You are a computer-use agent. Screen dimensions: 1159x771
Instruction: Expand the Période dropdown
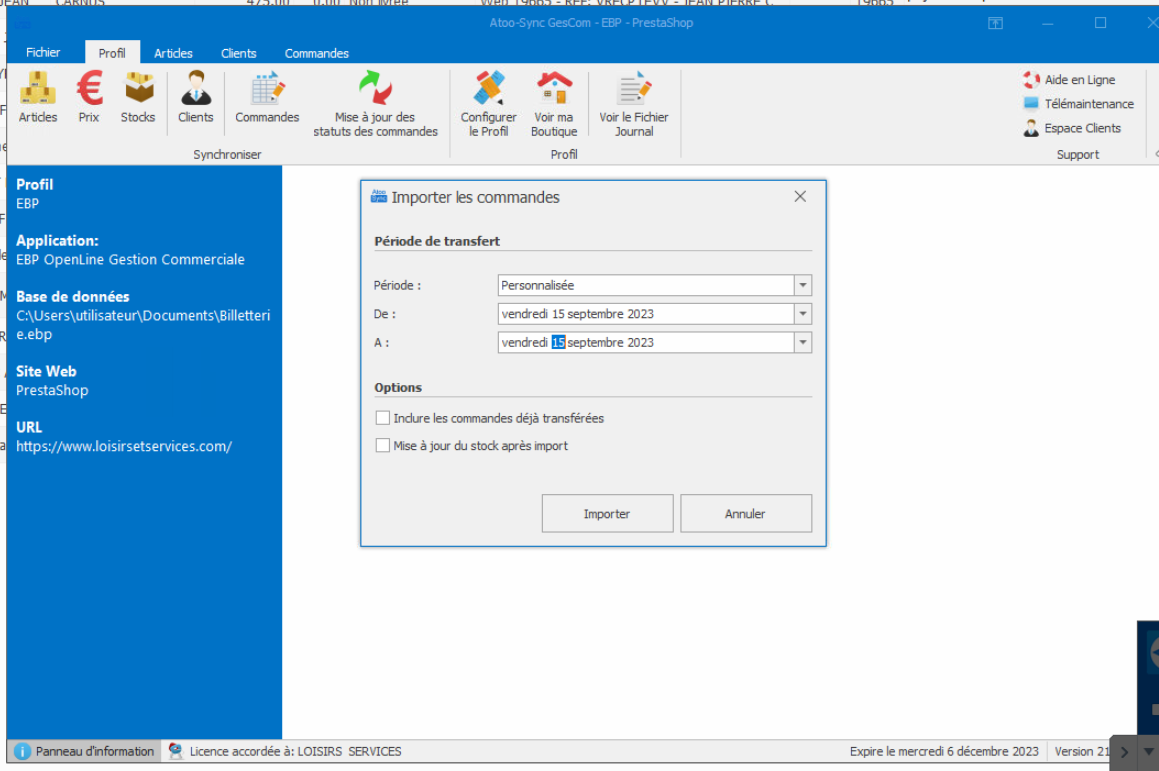803,285
